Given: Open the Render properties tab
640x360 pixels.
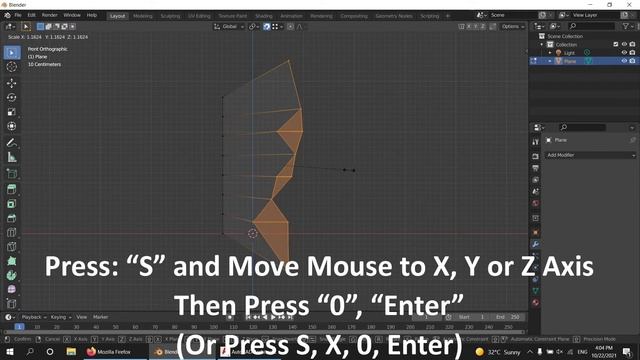Looking at the screenshot, I should [x=535, y=156].
